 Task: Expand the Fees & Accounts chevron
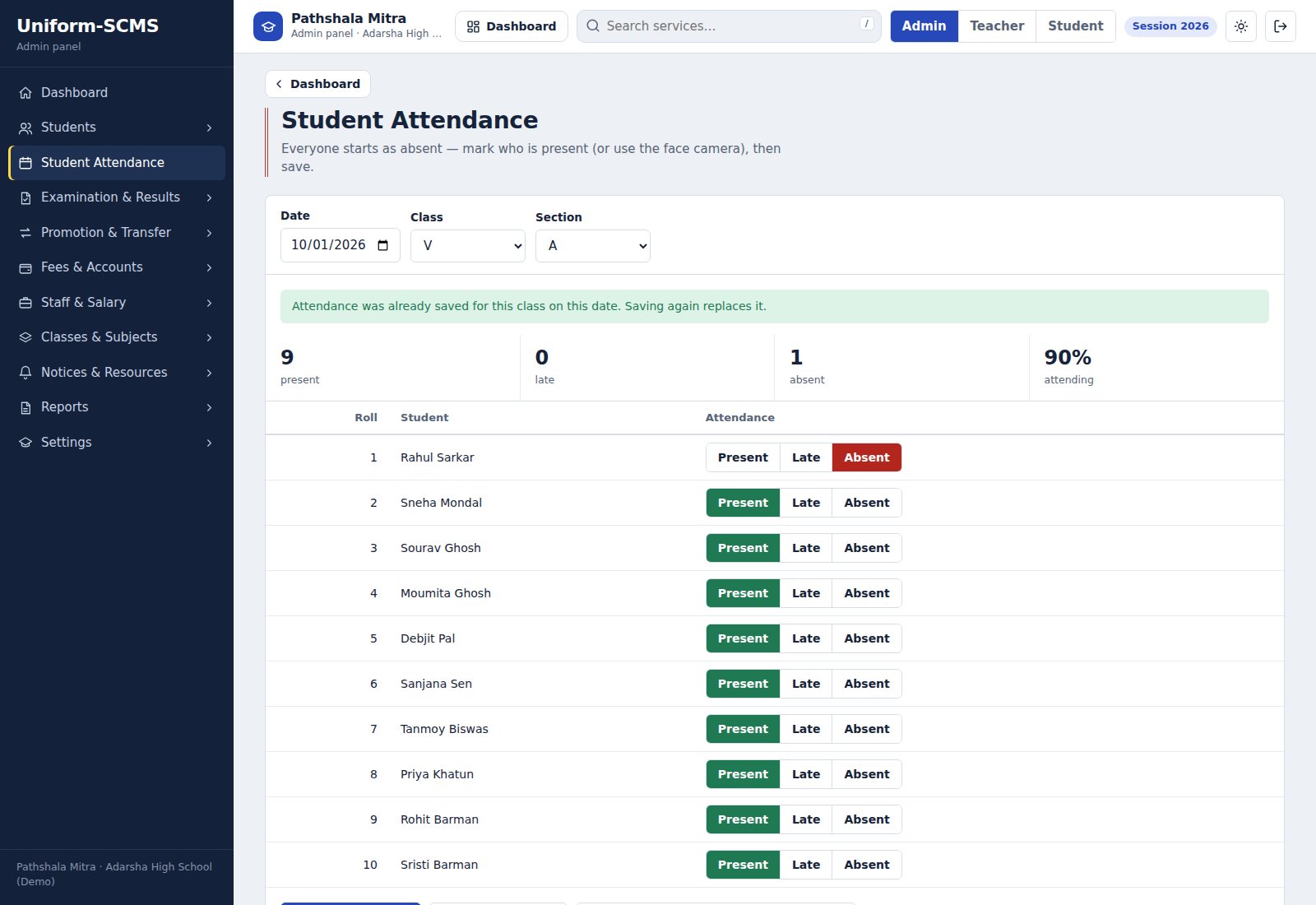tap(209, 267)
